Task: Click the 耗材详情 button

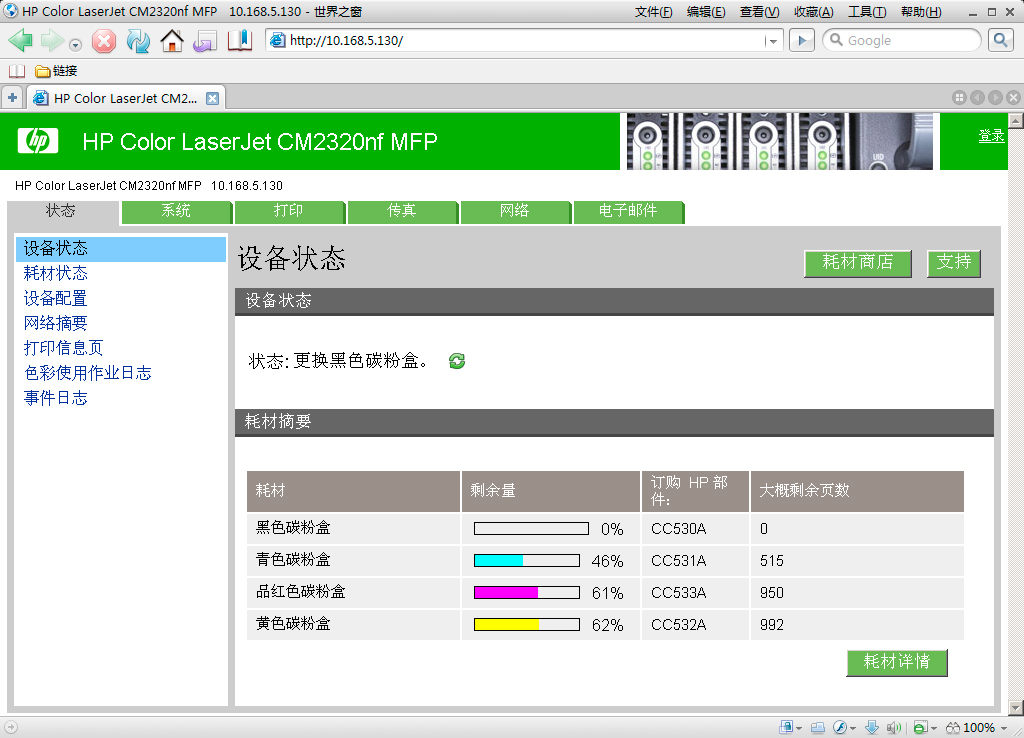Action: (897, 662)
